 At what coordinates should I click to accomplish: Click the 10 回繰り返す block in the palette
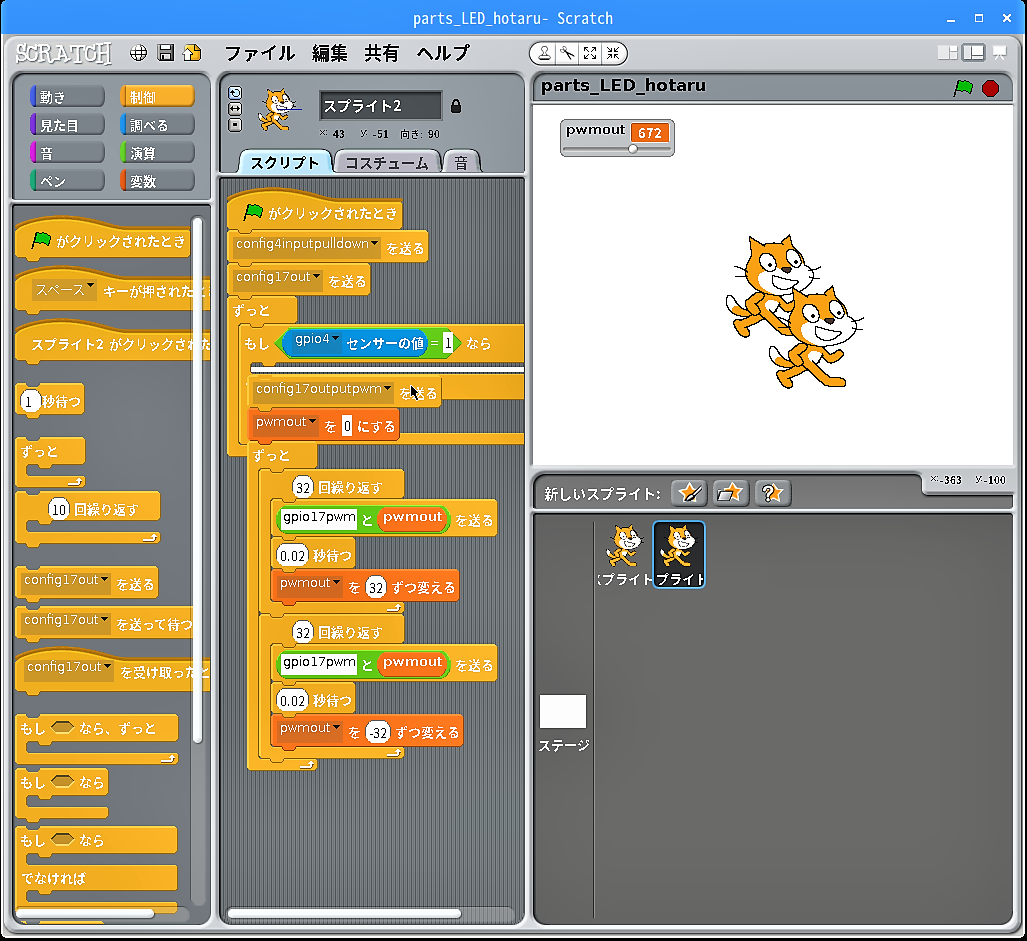click(88, 509)
